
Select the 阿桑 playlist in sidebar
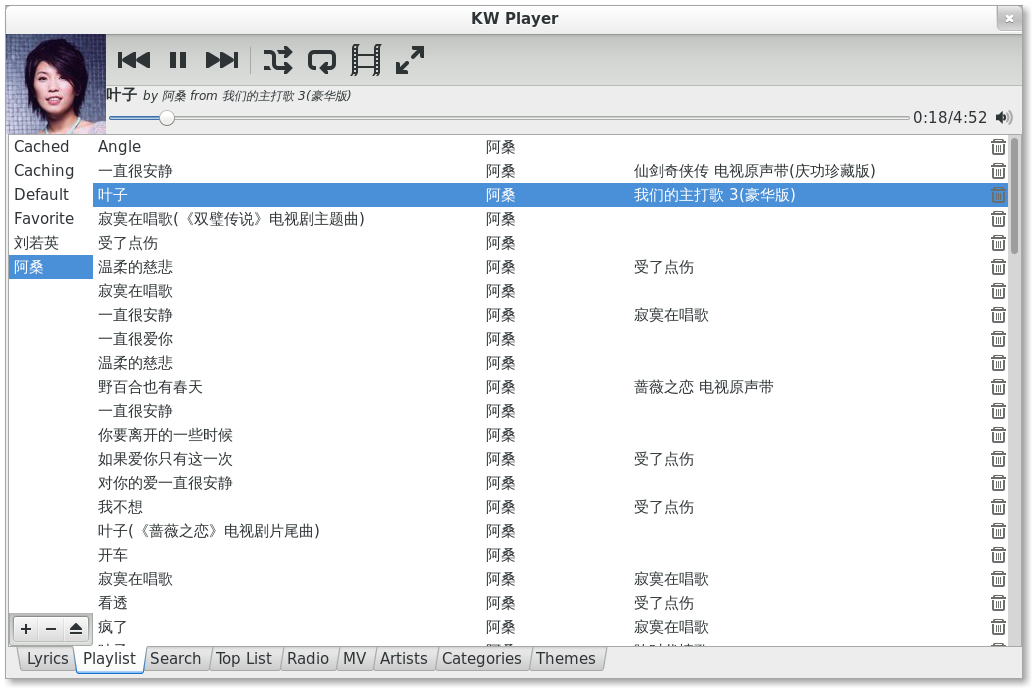point(51,267)
